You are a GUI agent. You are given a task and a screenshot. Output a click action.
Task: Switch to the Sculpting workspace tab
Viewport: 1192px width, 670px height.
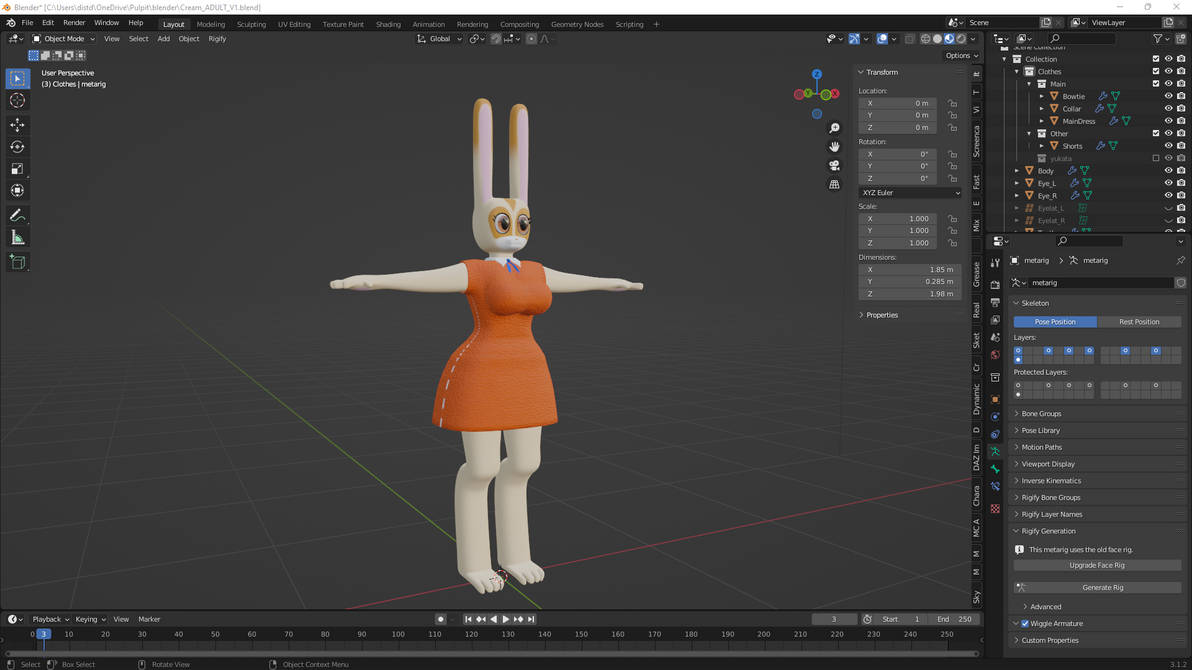[252, 24]
